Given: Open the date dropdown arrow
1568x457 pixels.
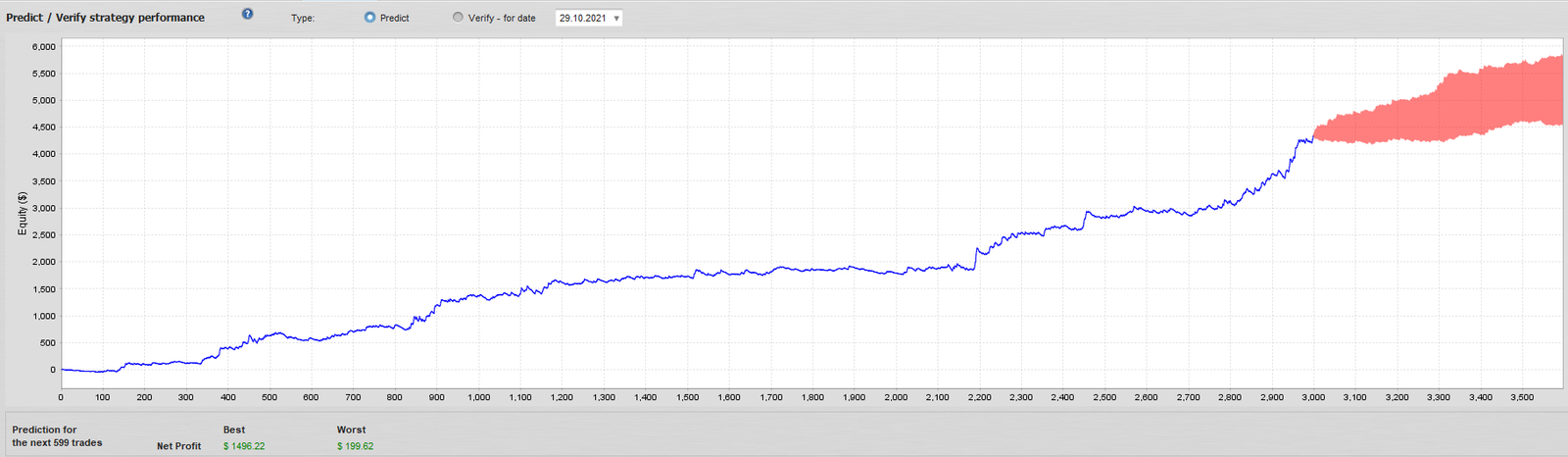Looking at the screenshot, I should 616,19.
